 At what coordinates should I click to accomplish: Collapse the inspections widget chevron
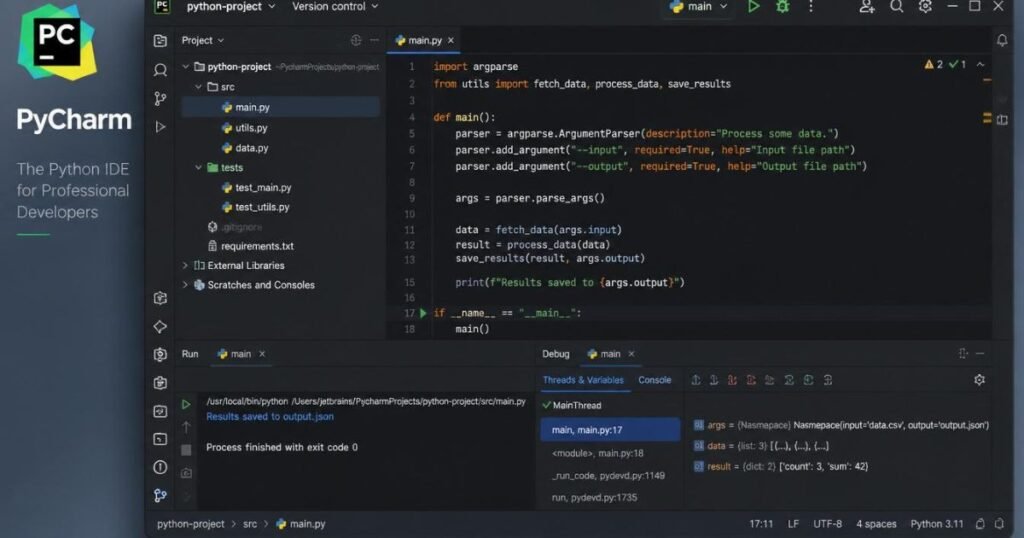tap(980, 65)
